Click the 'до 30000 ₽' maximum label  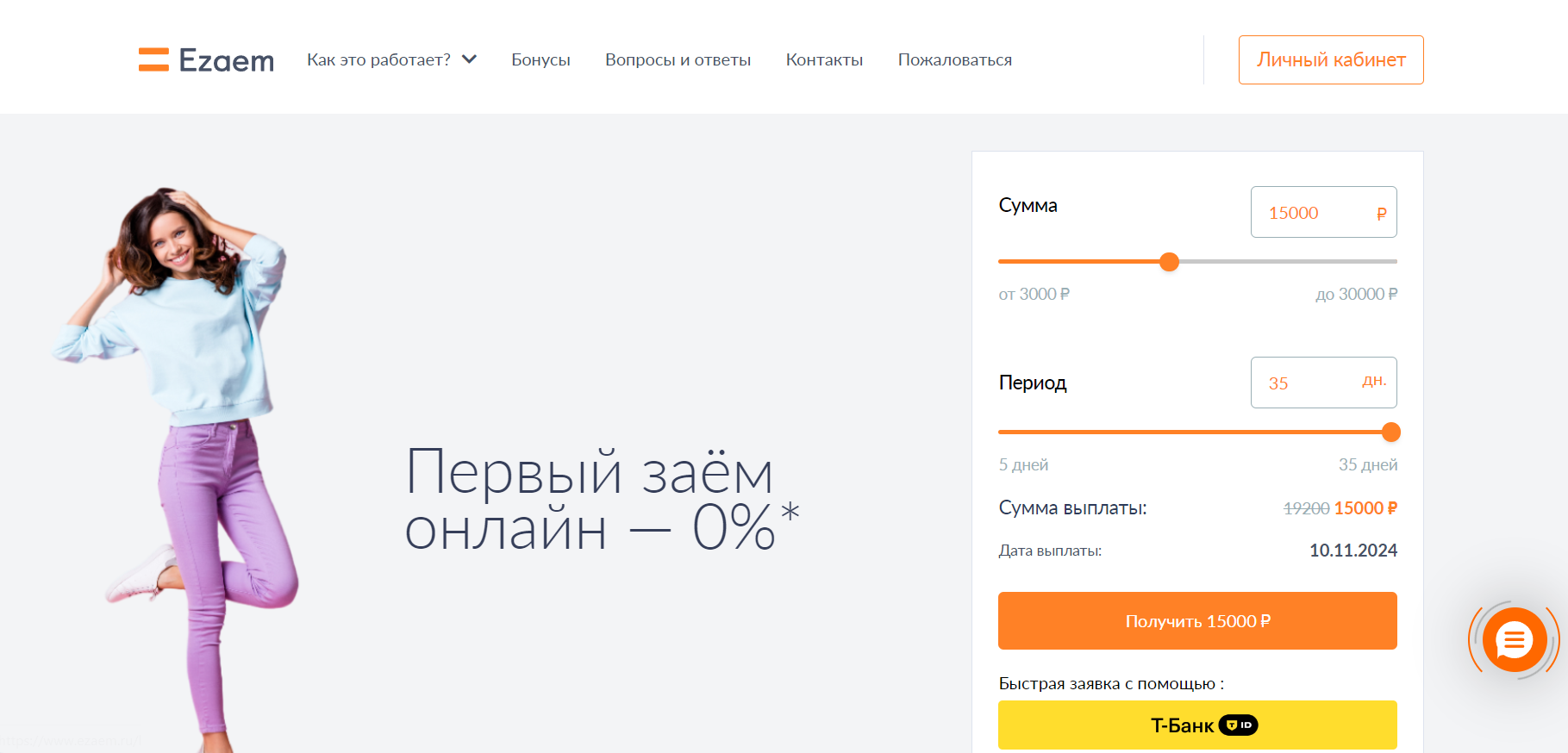pos(1356,294)
